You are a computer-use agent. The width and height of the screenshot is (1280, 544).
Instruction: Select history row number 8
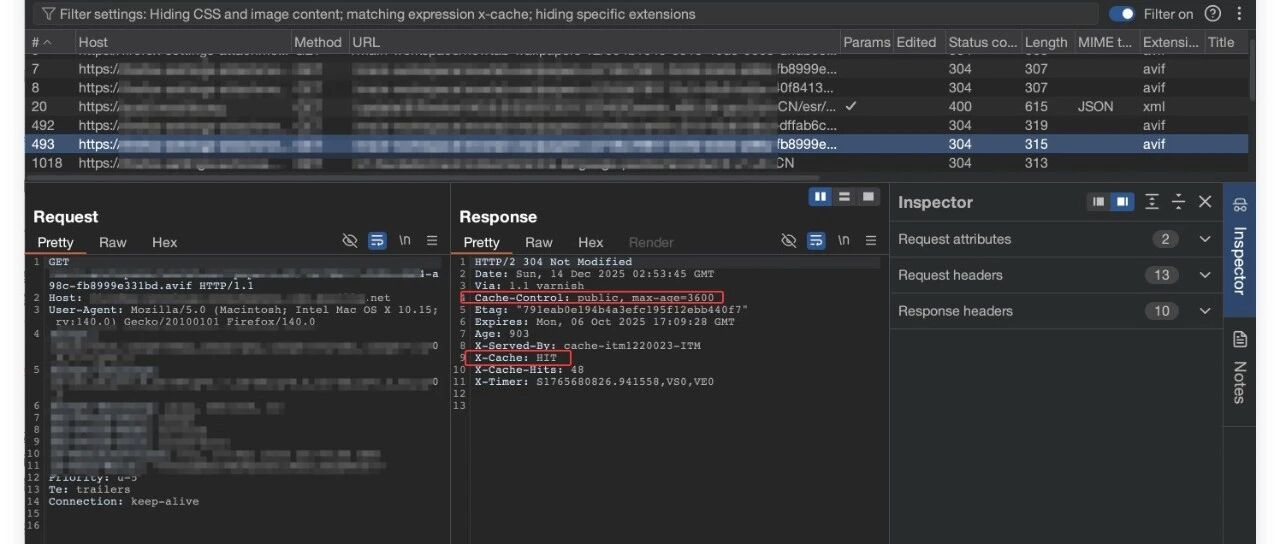(638, 87)
